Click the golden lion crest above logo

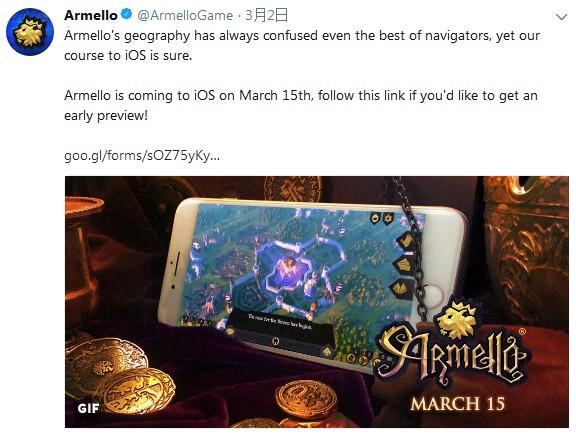458,319
